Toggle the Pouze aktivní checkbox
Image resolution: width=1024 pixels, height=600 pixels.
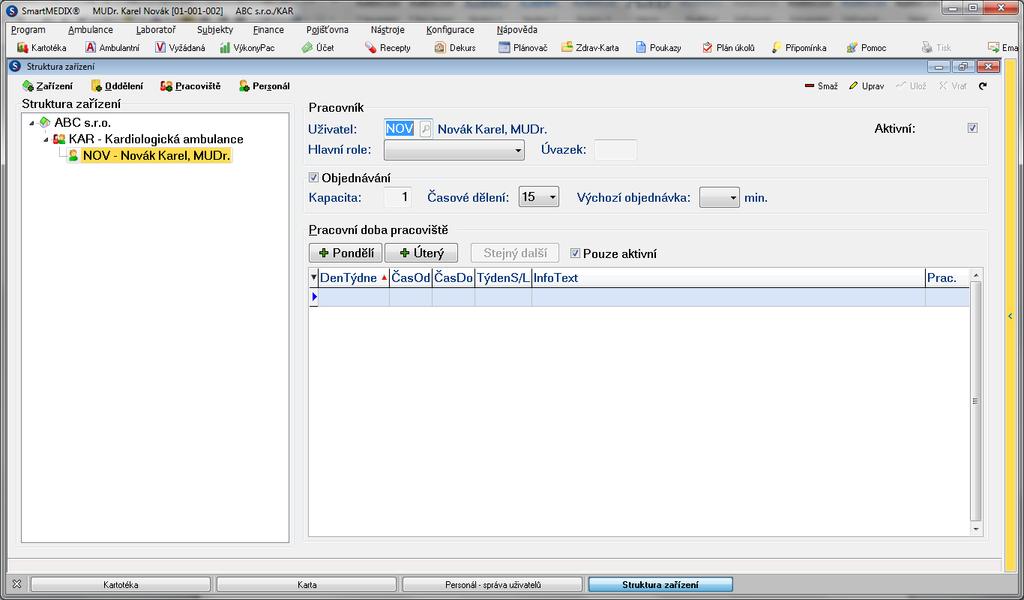click(x=575, y=253)
